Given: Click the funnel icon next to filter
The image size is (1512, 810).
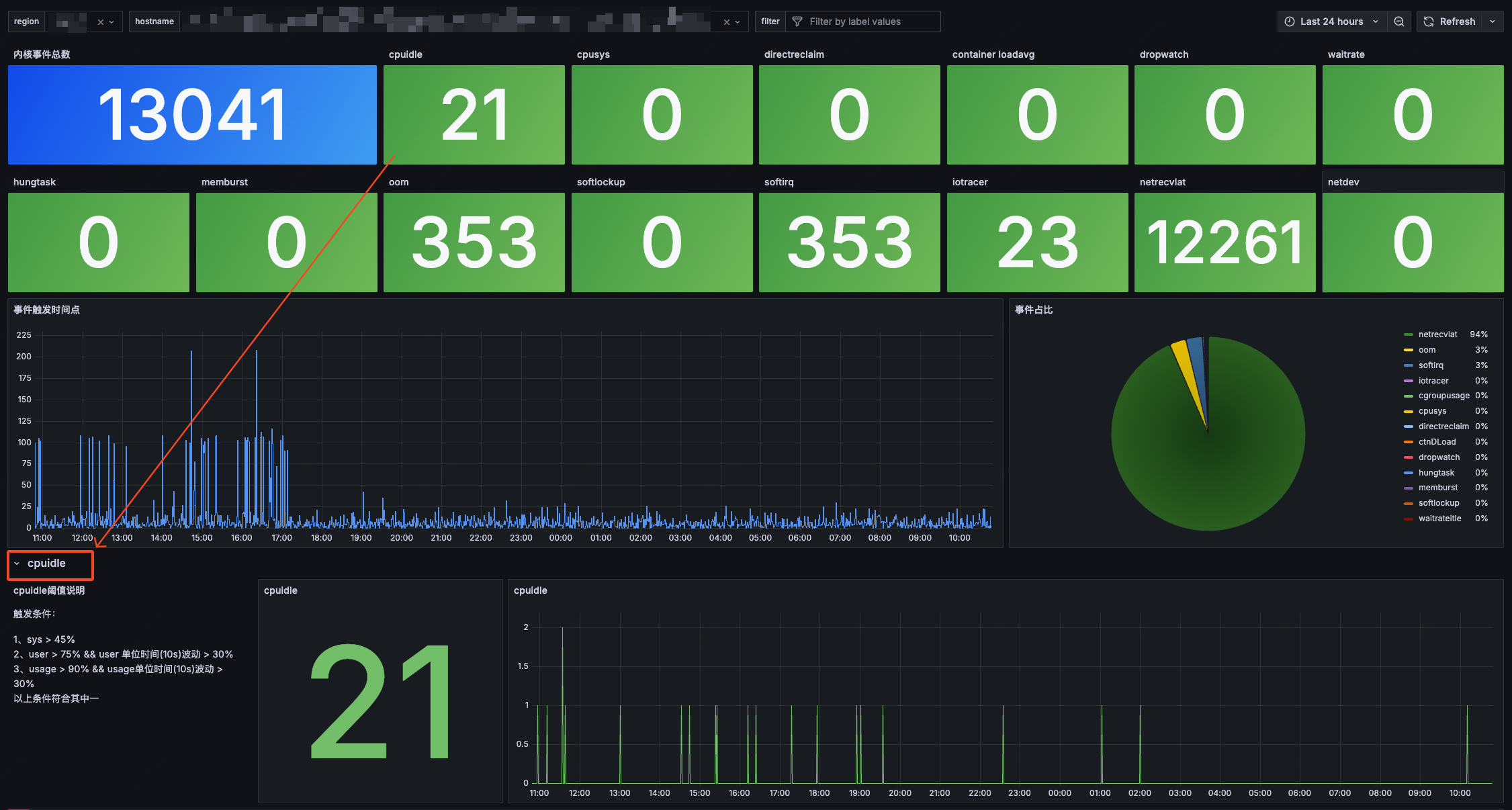Looking at the screenshot, I should point(797,21).
